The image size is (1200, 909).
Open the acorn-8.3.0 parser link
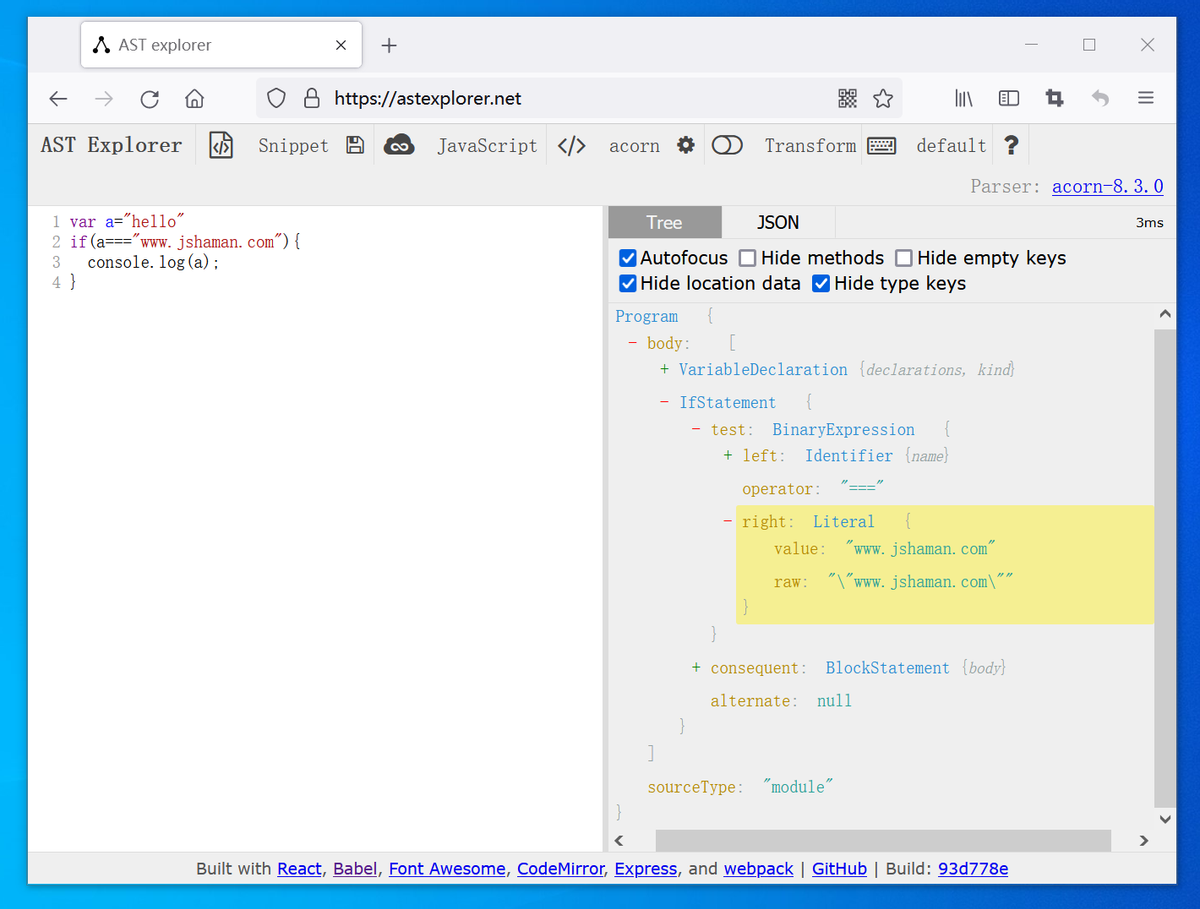pos(1108,187)
